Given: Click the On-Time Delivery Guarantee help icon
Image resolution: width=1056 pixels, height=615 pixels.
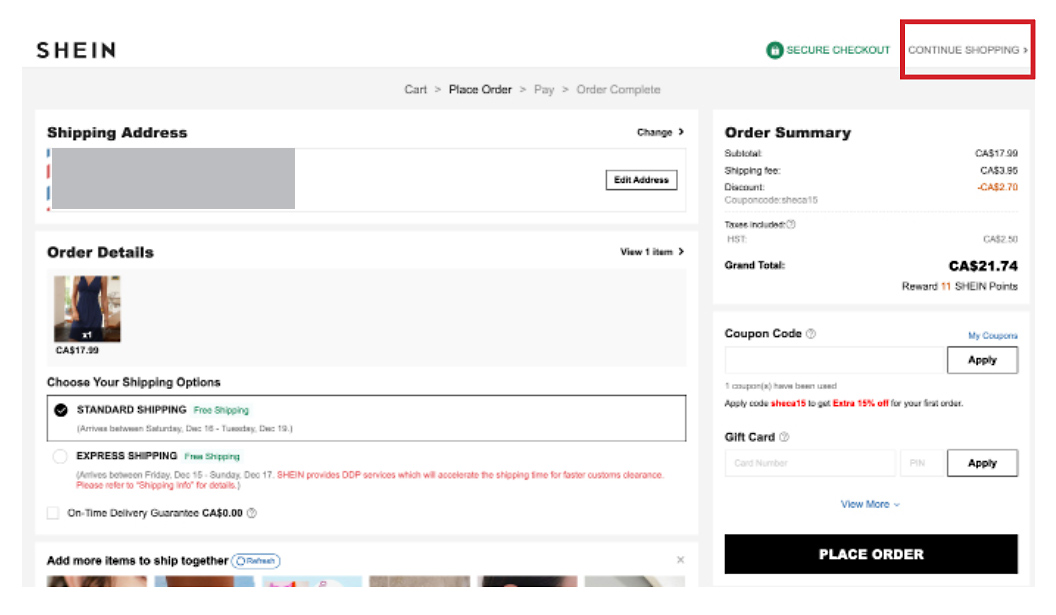Looking at the screenshot, I should pos(252,513).
